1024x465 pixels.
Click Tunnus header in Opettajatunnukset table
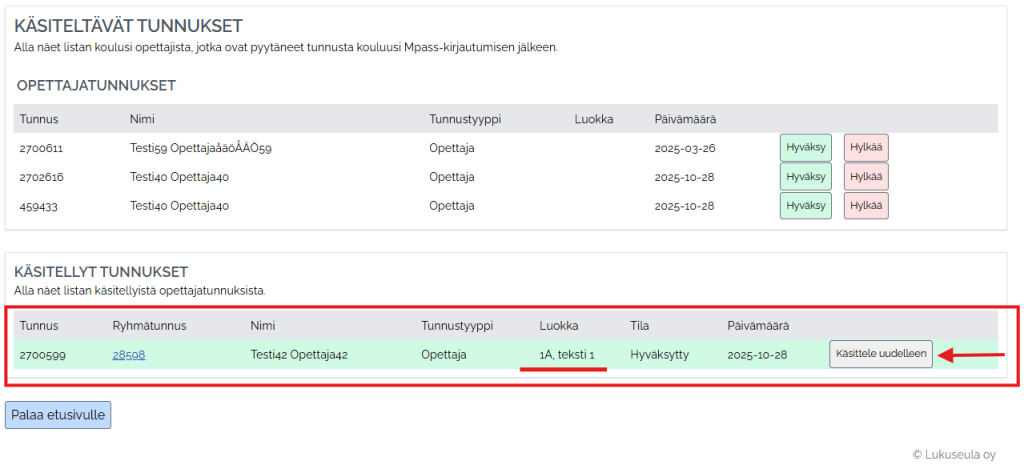(39, 119)
